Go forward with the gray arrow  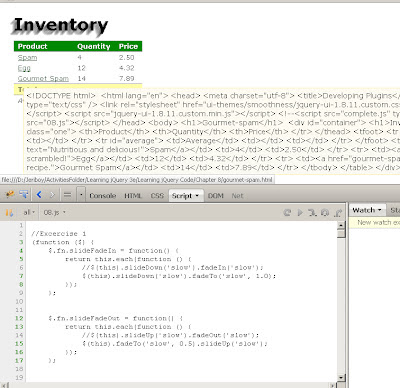(x=52, y=195)
